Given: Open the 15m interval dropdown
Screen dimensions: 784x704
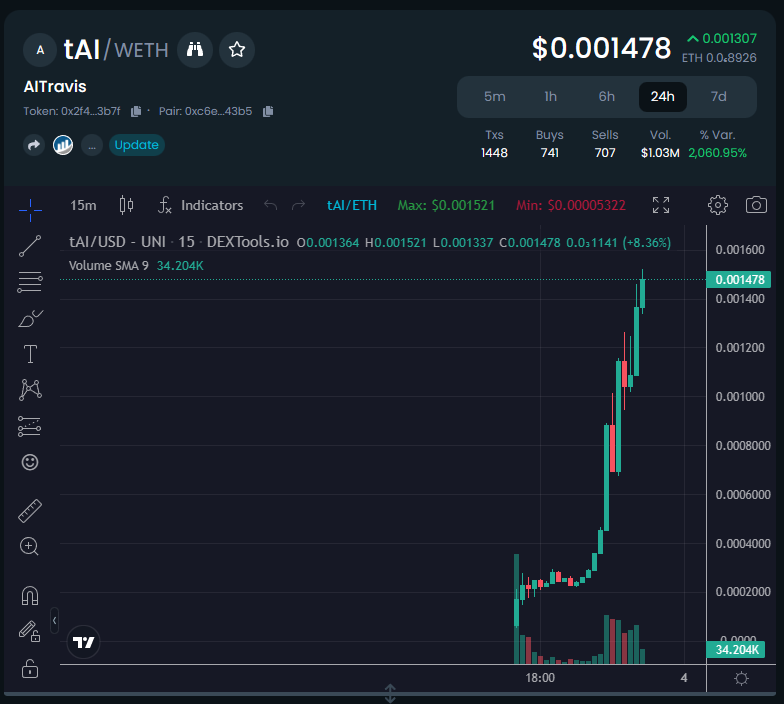Looking at the screenshot, I should pyautogui.click(x=83, y=205).
